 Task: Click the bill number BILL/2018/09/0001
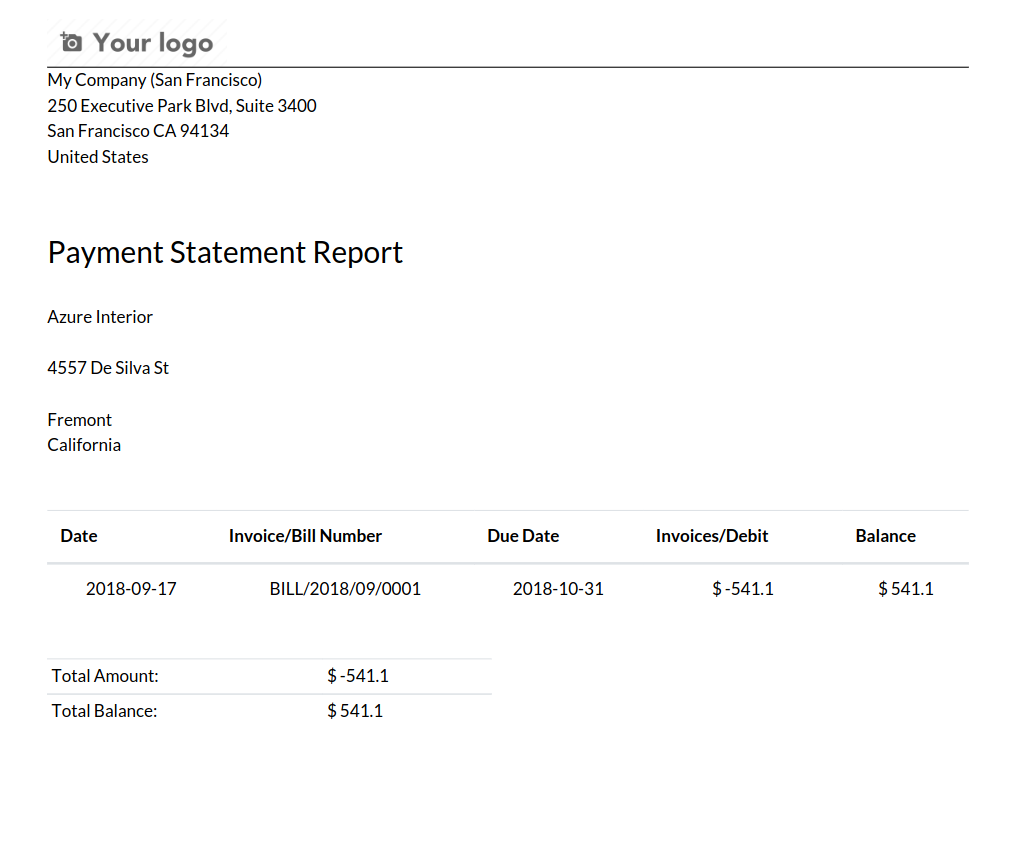tap(345, 589)
